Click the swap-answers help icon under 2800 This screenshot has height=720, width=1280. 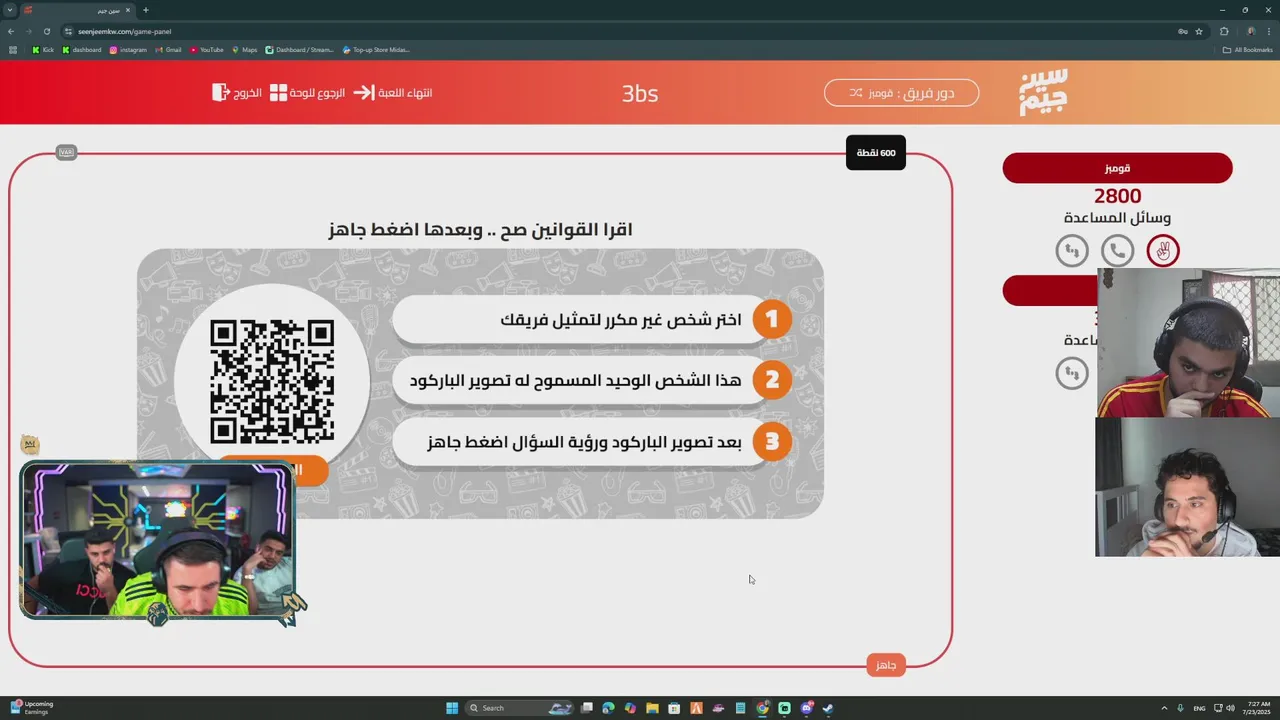pyautogui.click(x=1072, y=250)
